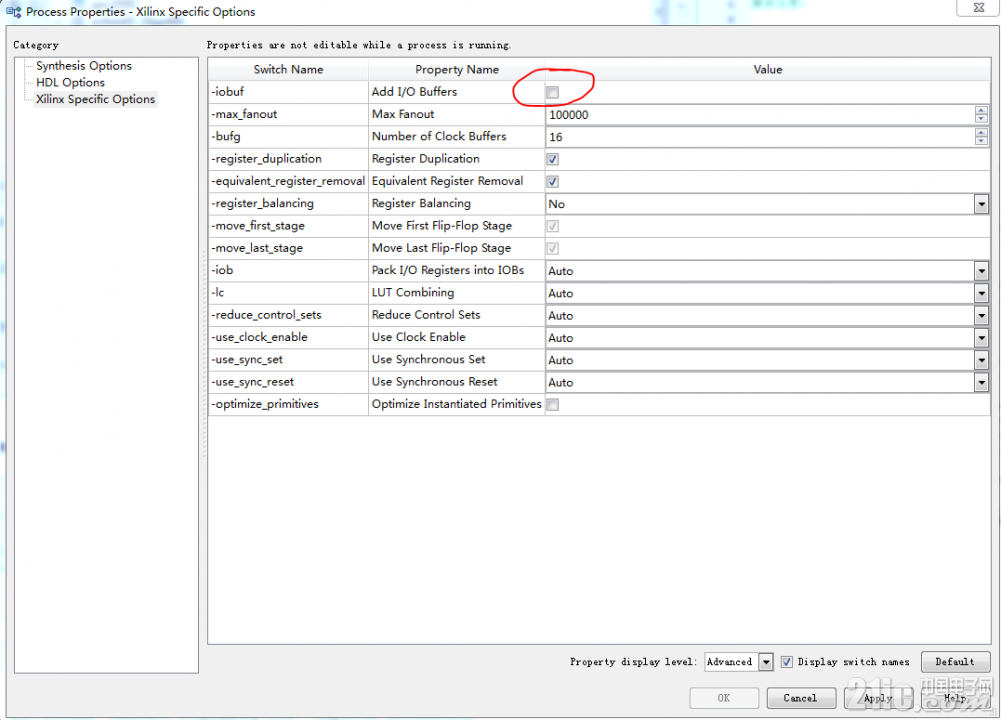Click the Switch Name column header
Viewport: 1001px width, 720px height.
[x=289, y=70]
